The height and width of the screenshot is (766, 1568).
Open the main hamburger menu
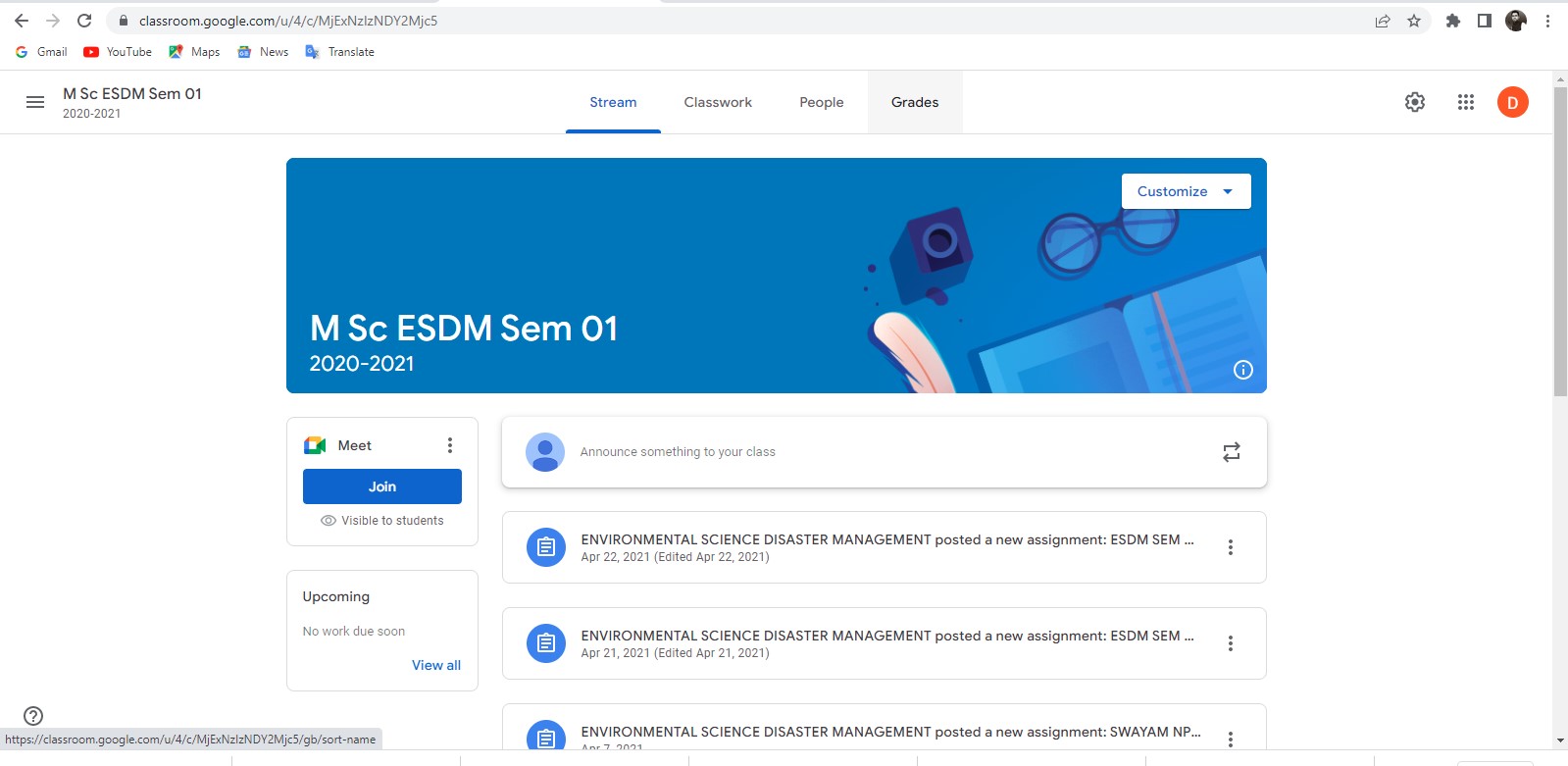(x=35, y=102)
